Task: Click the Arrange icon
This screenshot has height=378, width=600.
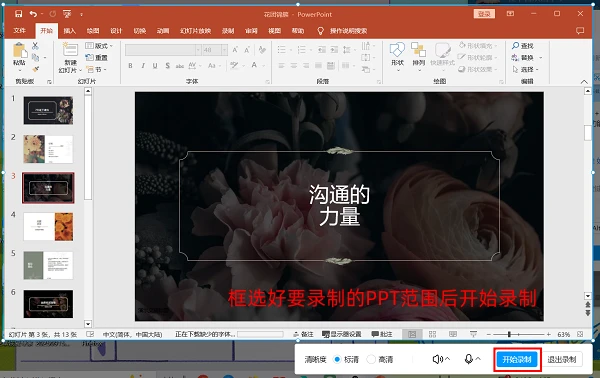Action: [x=418, y=50]
